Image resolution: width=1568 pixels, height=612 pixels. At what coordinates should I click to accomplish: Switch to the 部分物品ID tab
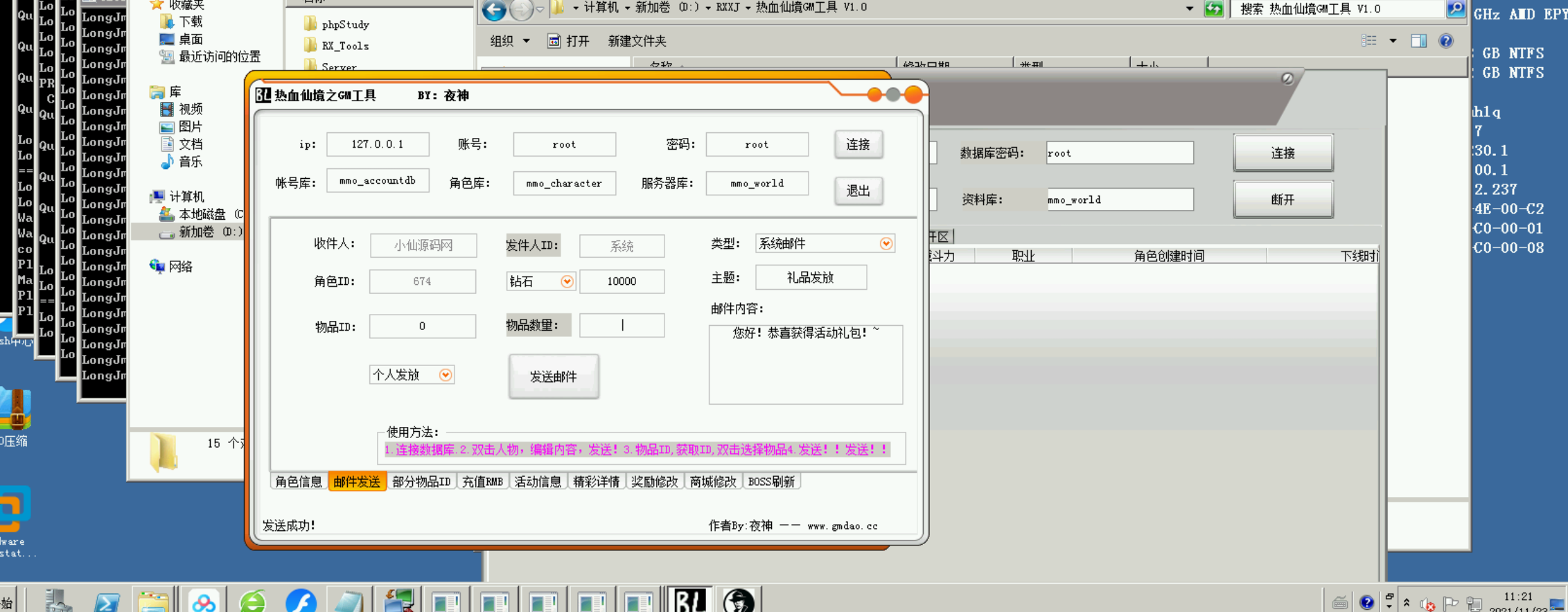pos(421,482)
